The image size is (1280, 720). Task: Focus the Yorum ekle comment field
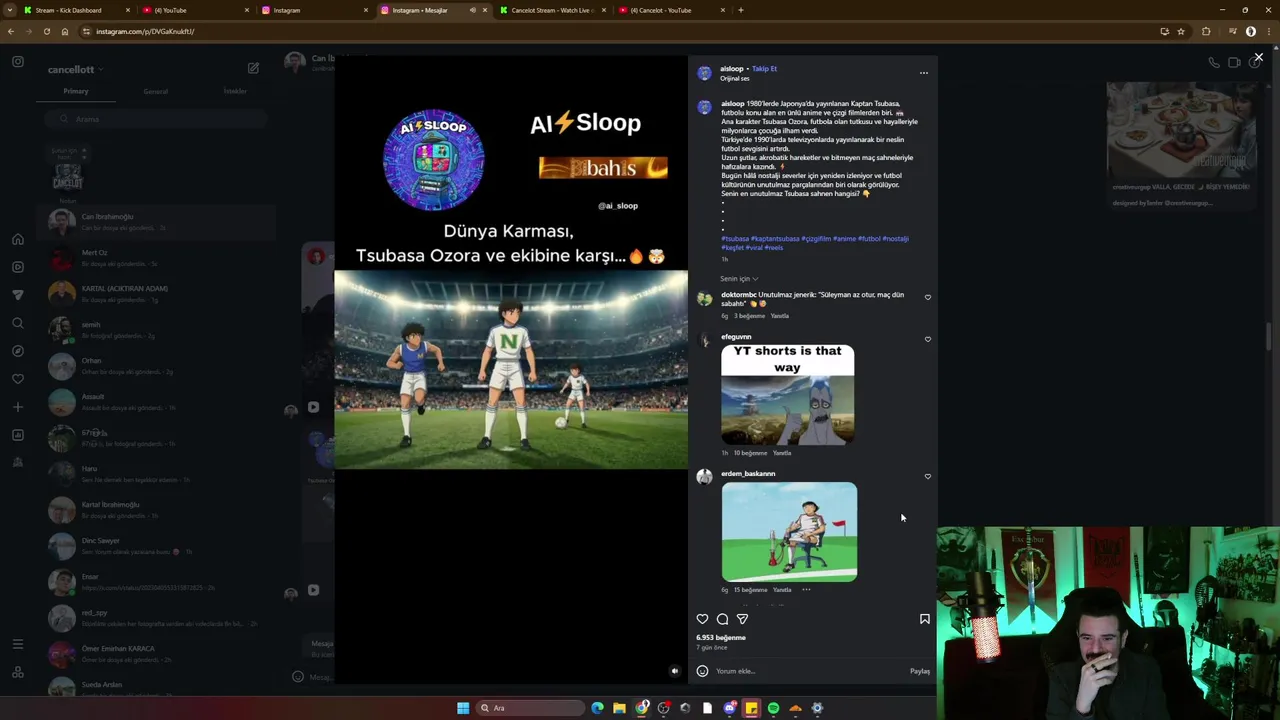[810, 671]
